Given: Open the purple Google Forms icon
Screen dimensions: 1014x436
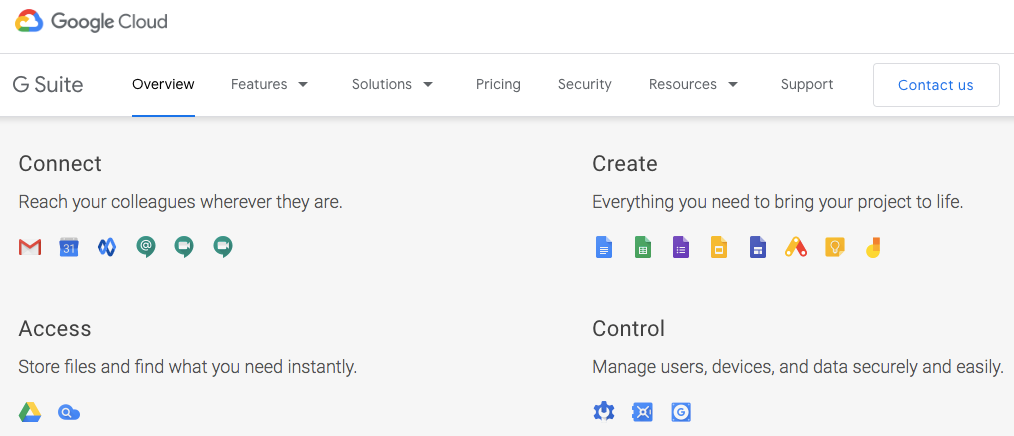Looking at the screenshot, I should [x=681, y=247].
